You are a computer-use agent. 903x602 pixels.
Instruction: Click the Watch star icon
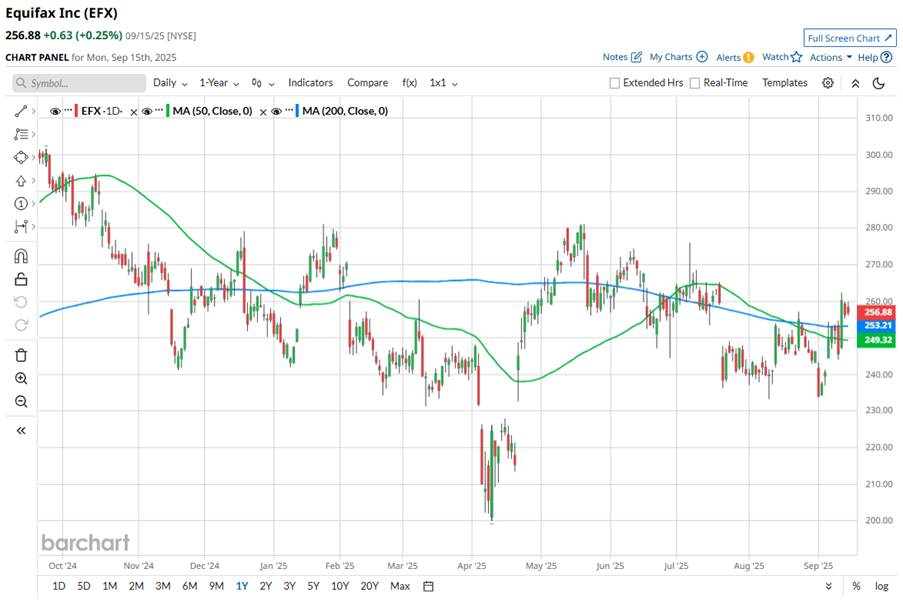pos(796,57)
